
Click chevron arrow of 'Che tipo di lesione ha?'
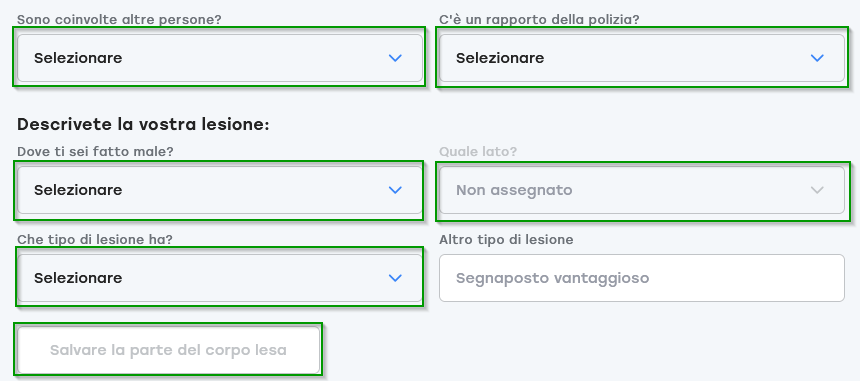[395, 278]
